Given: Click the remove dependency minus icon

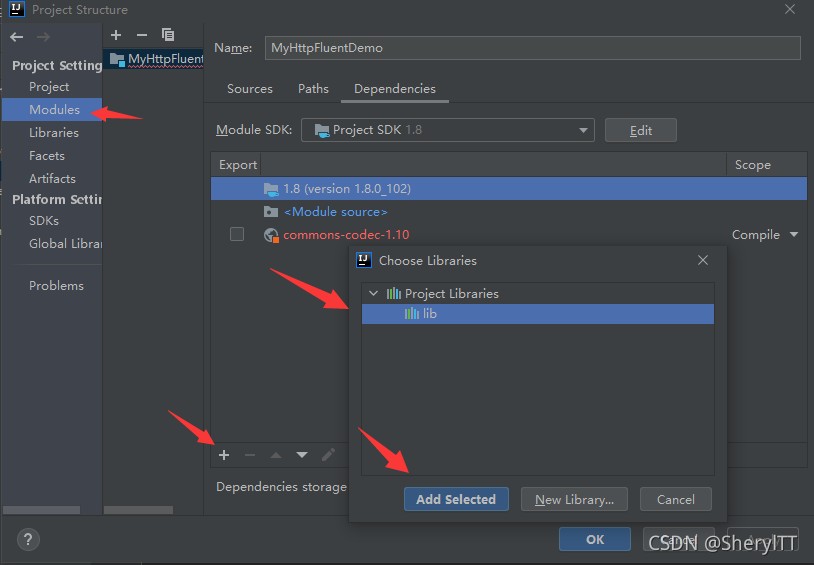Looking at the screenshot, I should click(x=250, y=455).
